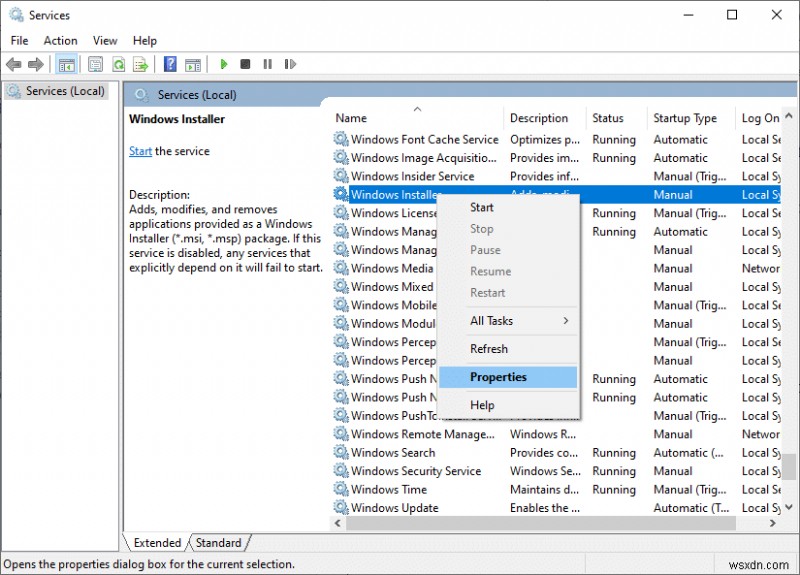Toggle Show/Hide Console Tree toolbar icon
The width and height of the screenshot is (800, 575).
67,64
